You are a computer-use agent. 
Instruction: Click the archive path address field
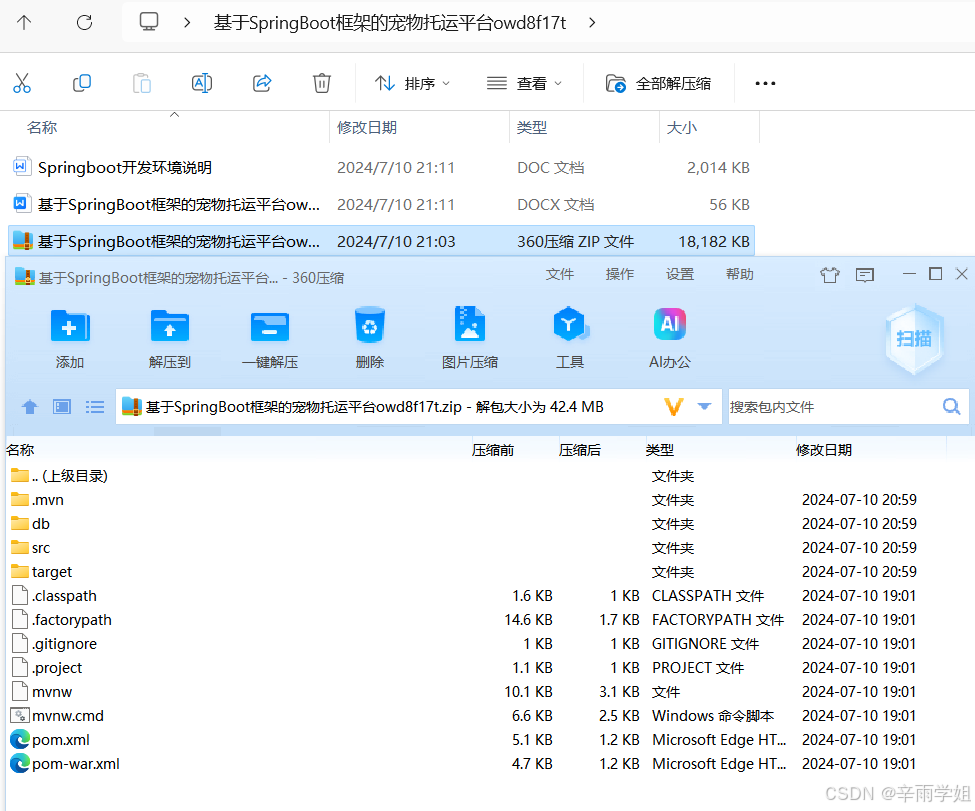click(x=418, y=407)
